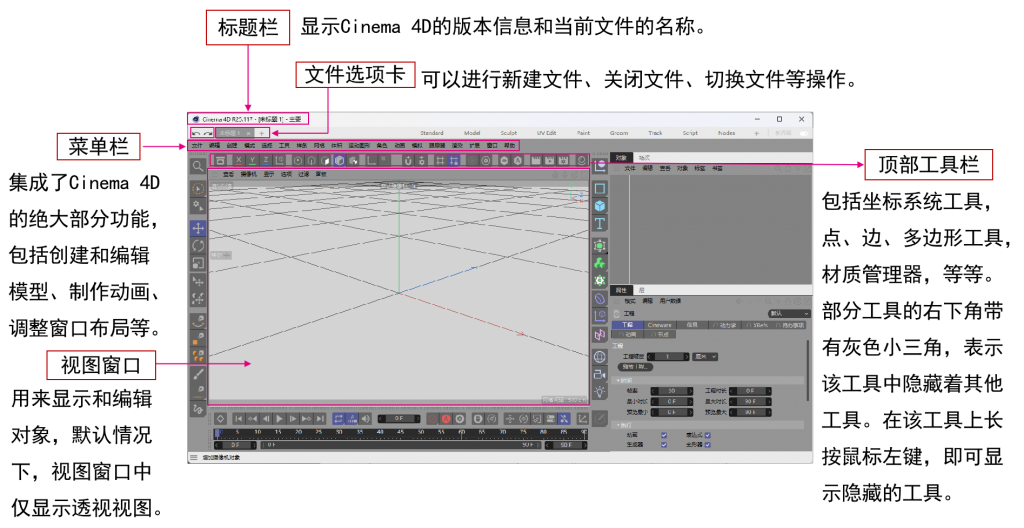Go to end of timeline

(x=320, y=419)
